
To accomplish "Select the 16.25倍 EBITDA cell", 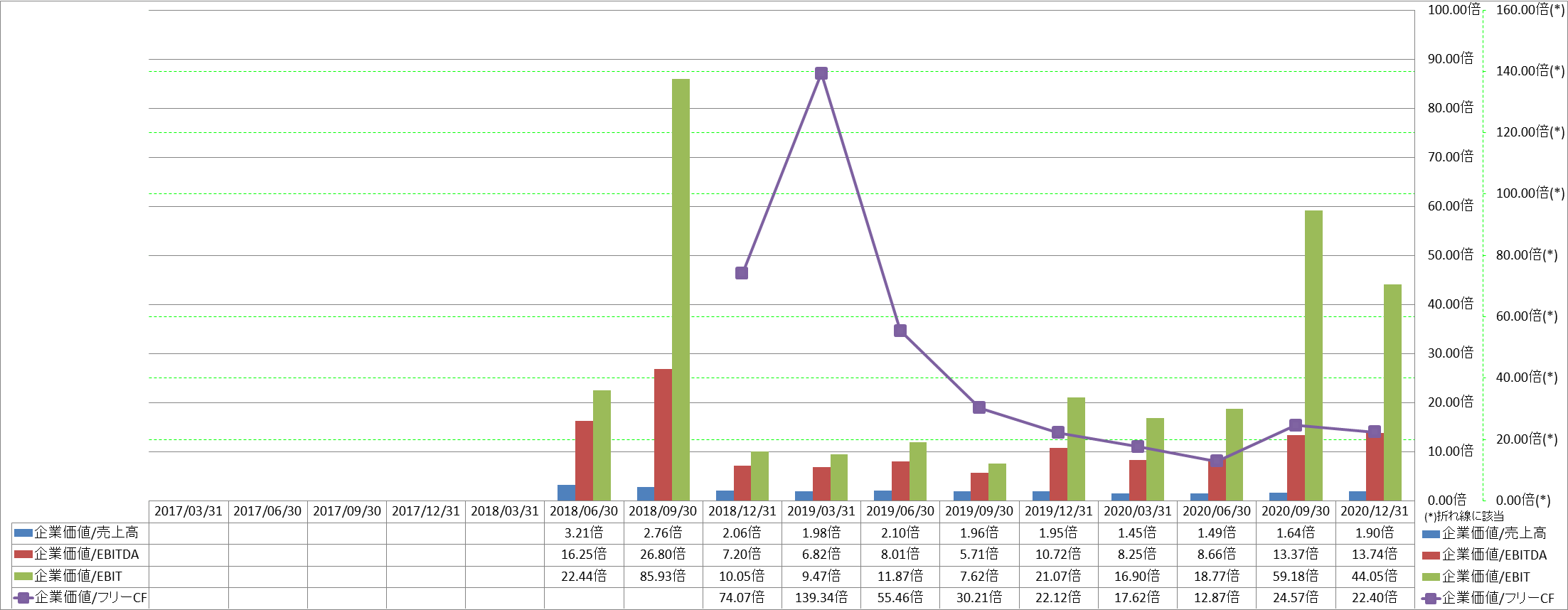I will tap(584, 555).
